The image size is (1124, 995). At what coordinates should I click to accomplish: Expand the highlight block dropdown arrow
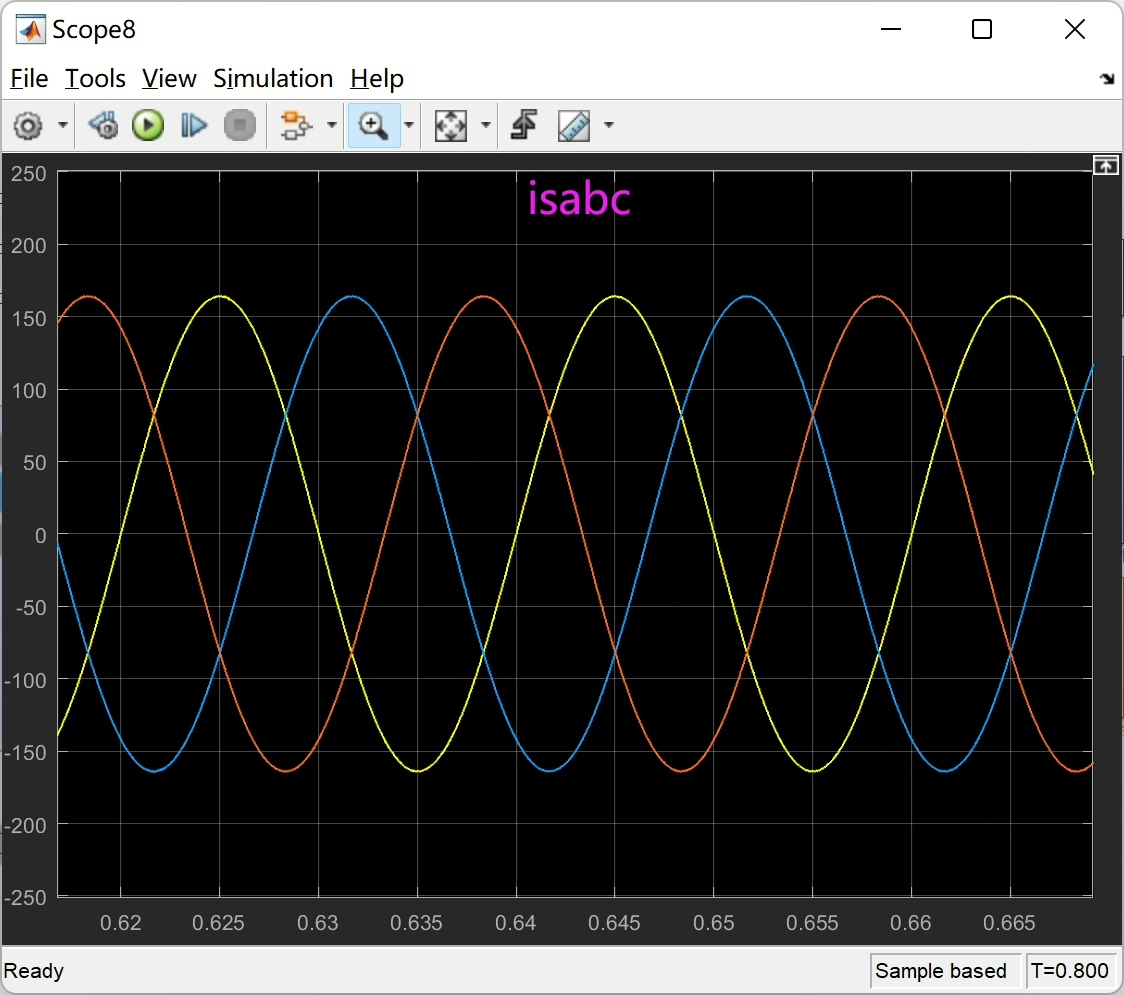pyautogui.click(x=332, y=125)
